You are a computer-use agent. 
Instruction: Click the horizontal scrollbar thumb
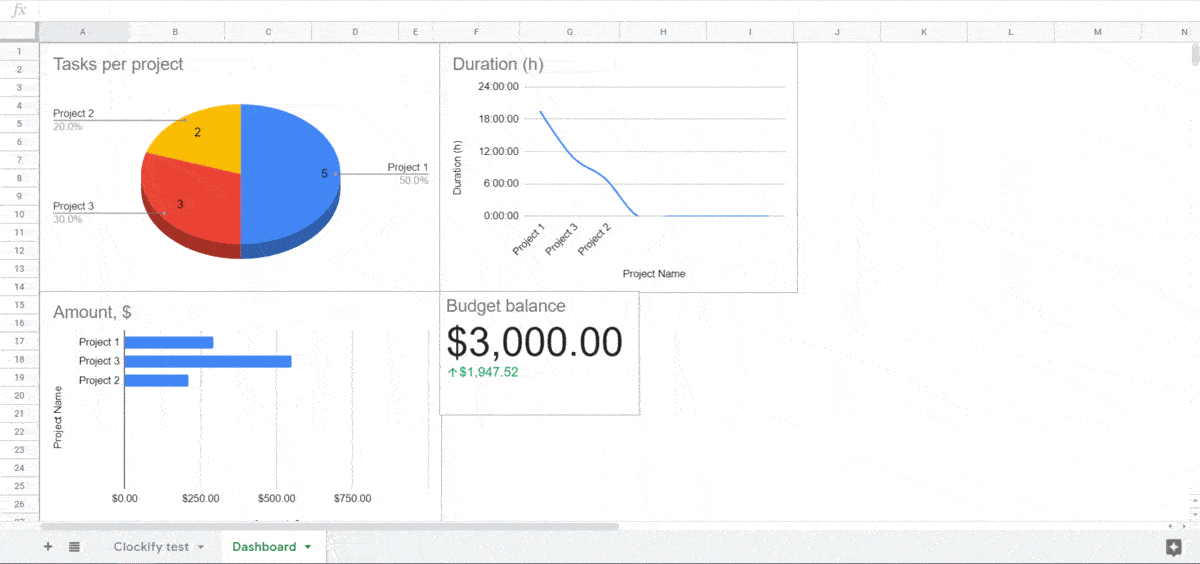[x=330, y=526]
